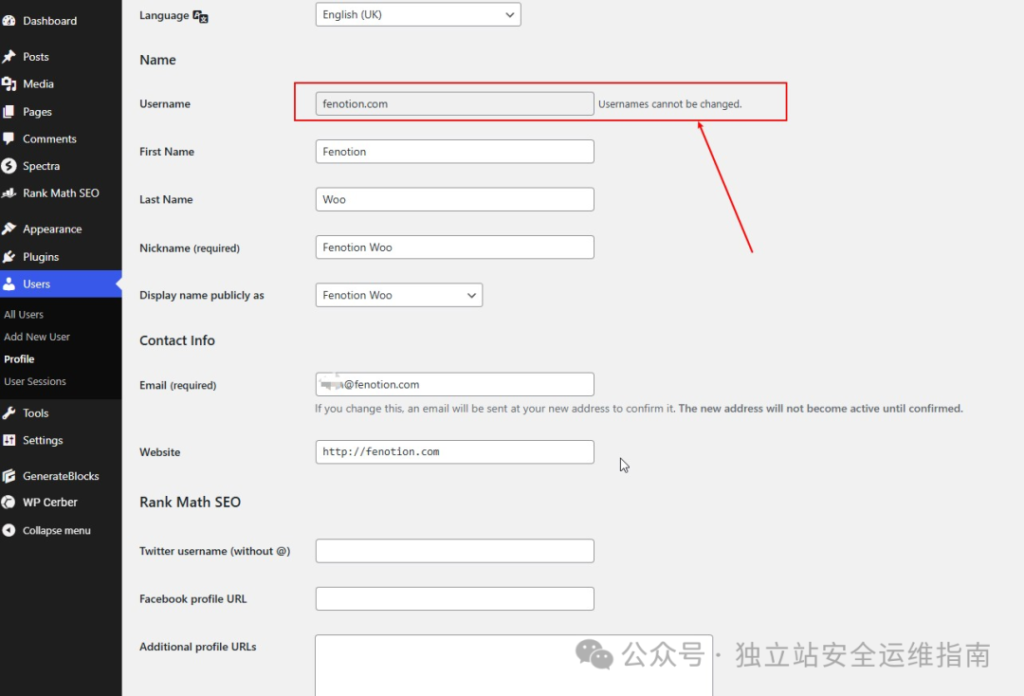Click Add New User submenu link

click(37, 337)
